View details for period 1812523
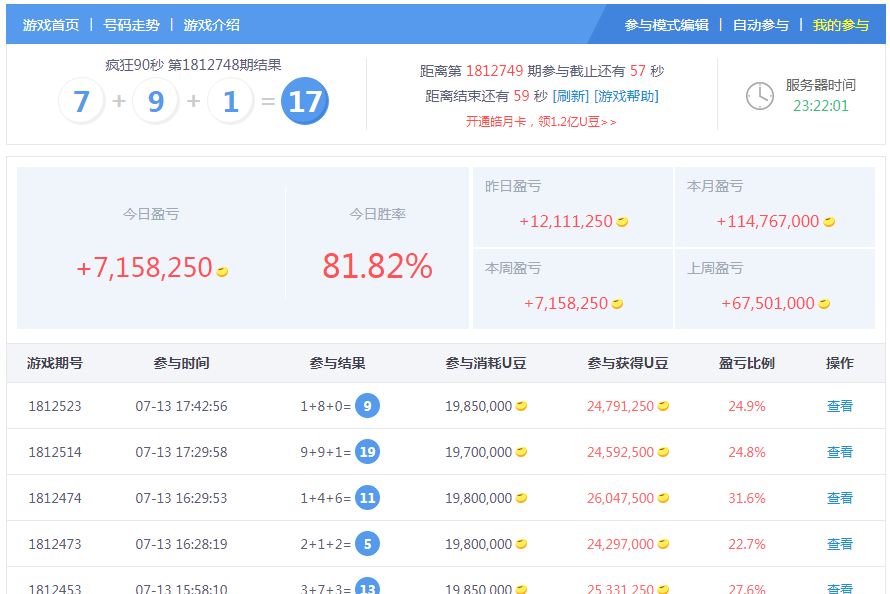The width and height of the screenshot is (890, 594). (x=839, y=406)
